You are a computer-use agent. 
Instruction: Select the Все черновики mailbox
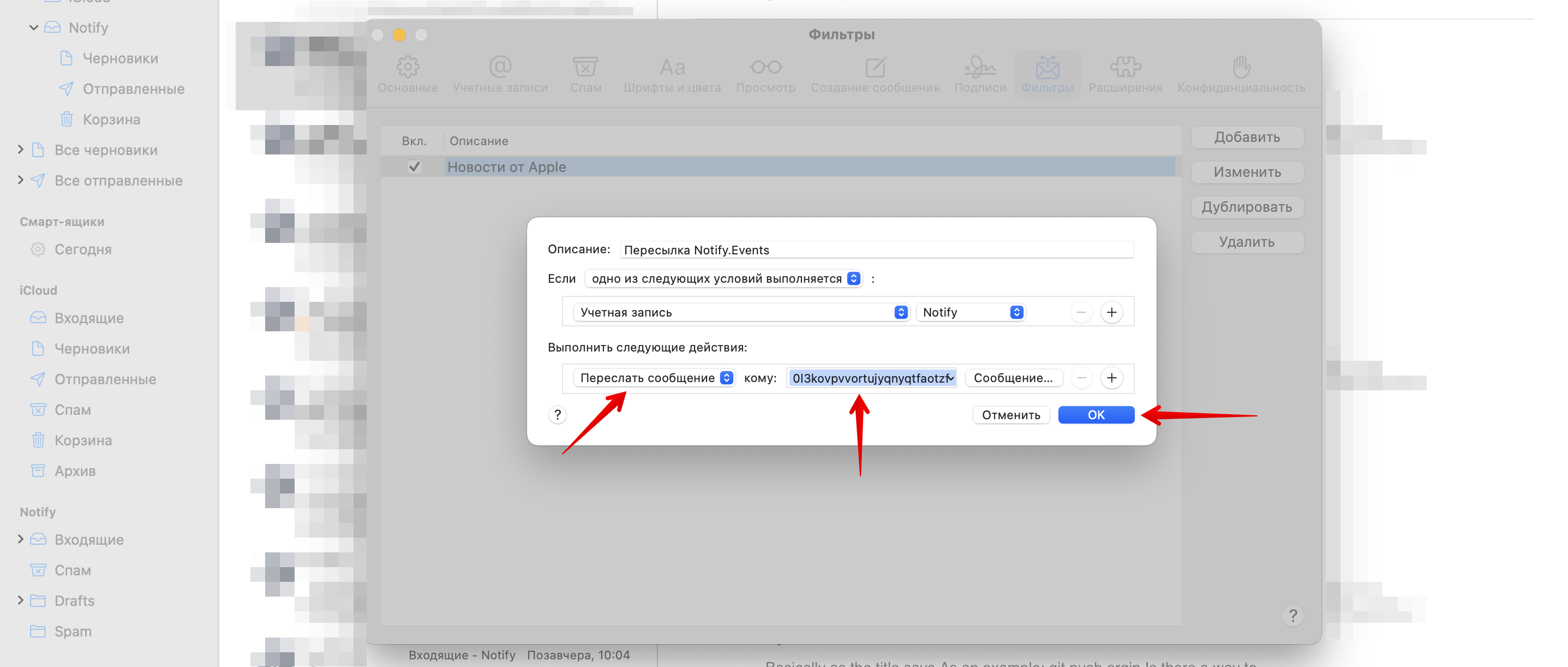coord(106,150)
